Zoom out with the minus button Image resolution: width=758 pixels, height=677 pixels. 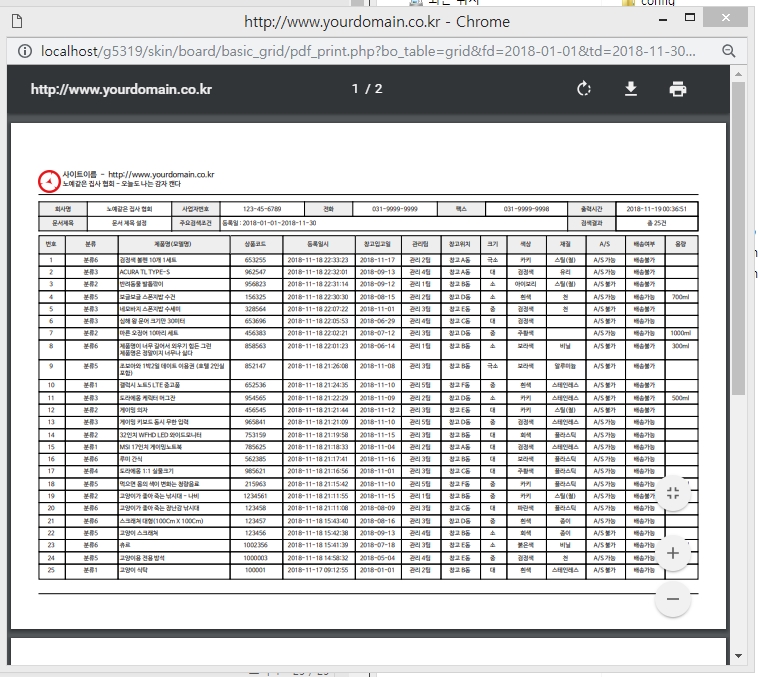pyautogui.click(x=672, y=598)
